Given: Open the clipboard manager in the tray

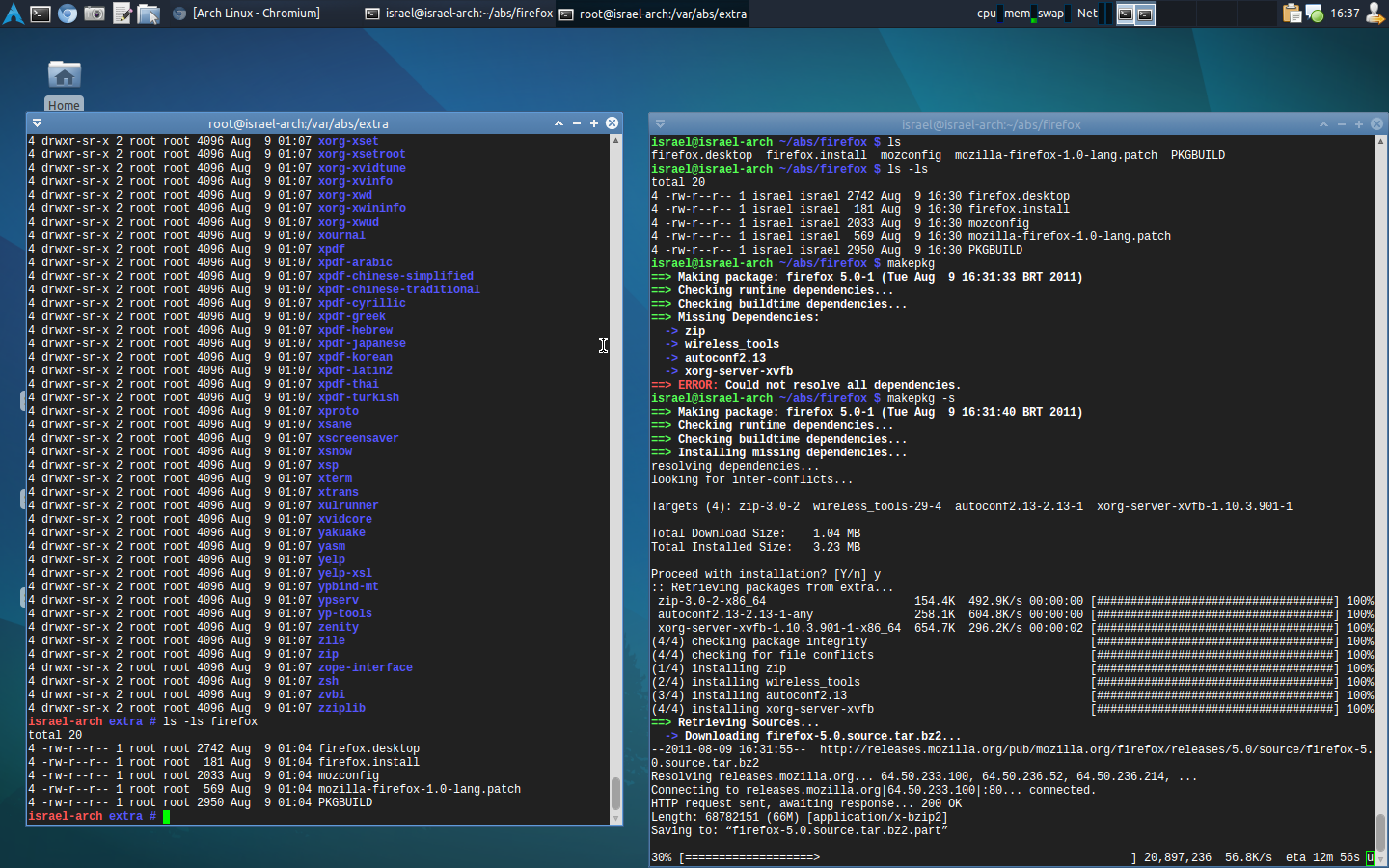Looking at the screenshot, I should [1293, 14].
